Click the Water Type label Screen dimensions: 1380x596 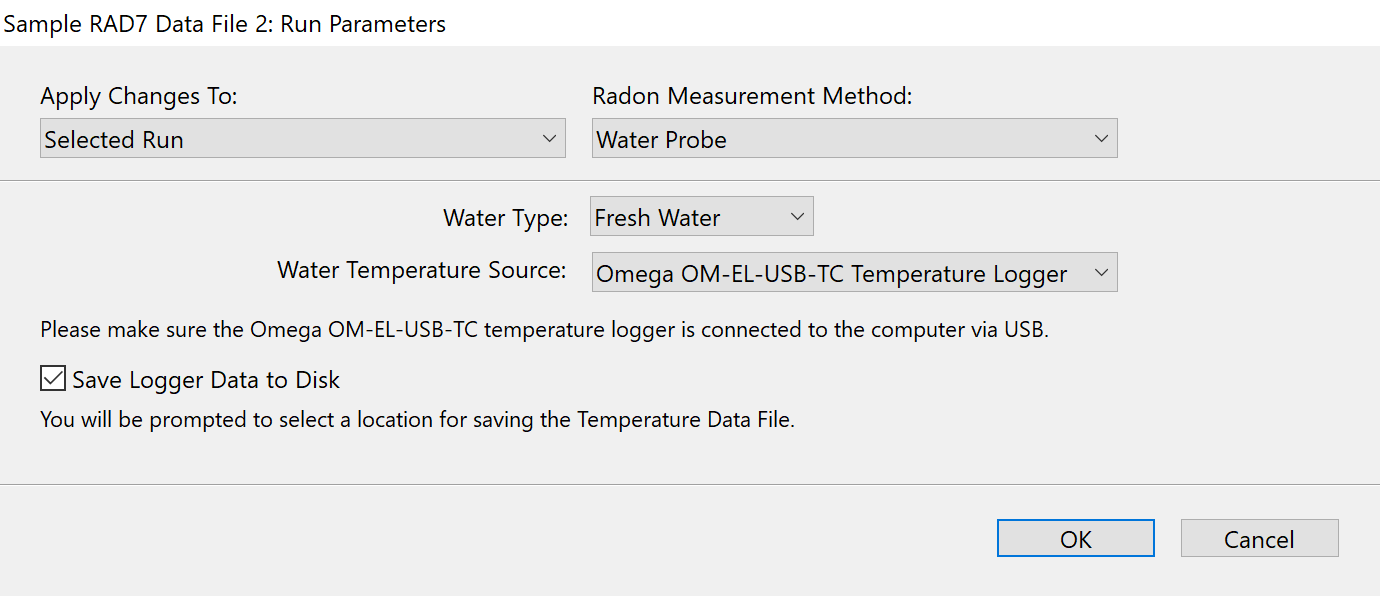coord(505,217)
